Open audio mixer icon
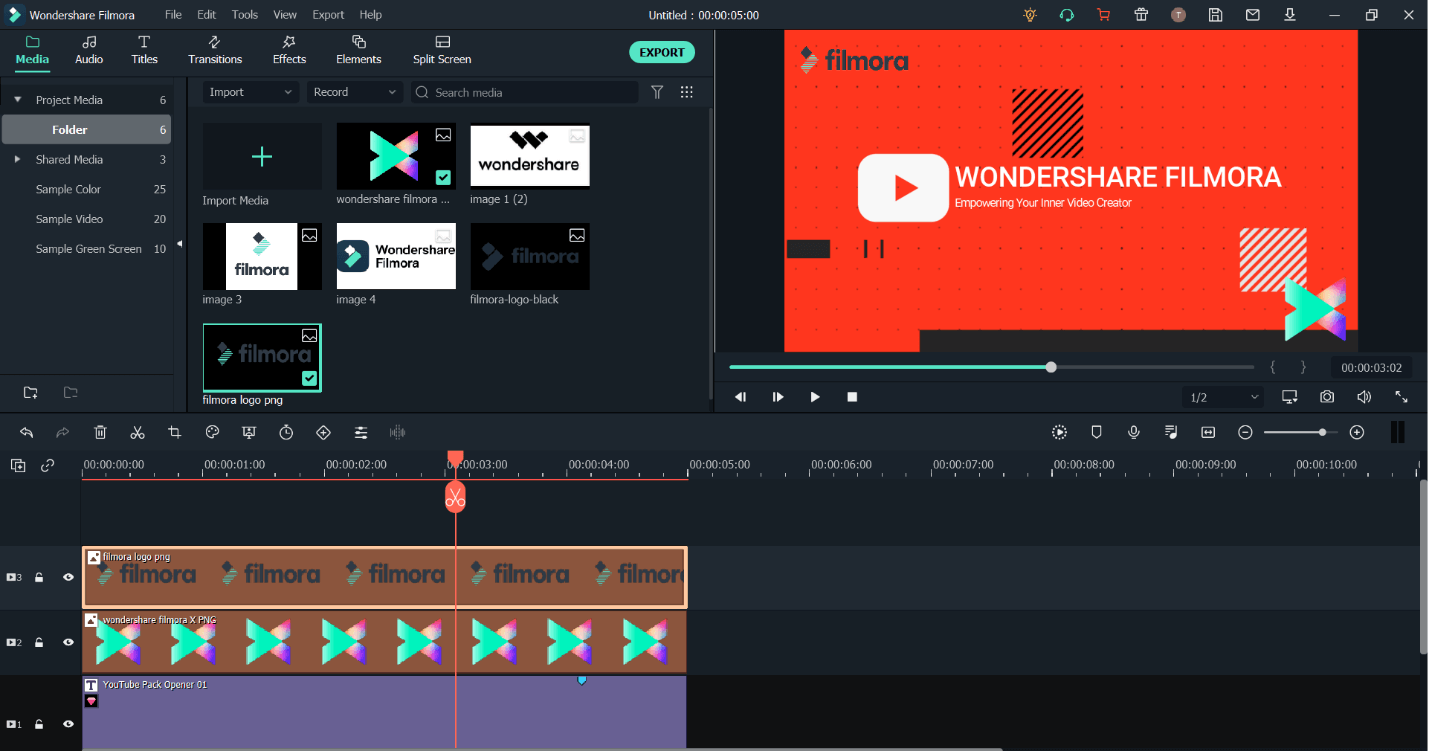 [1171, 432]
